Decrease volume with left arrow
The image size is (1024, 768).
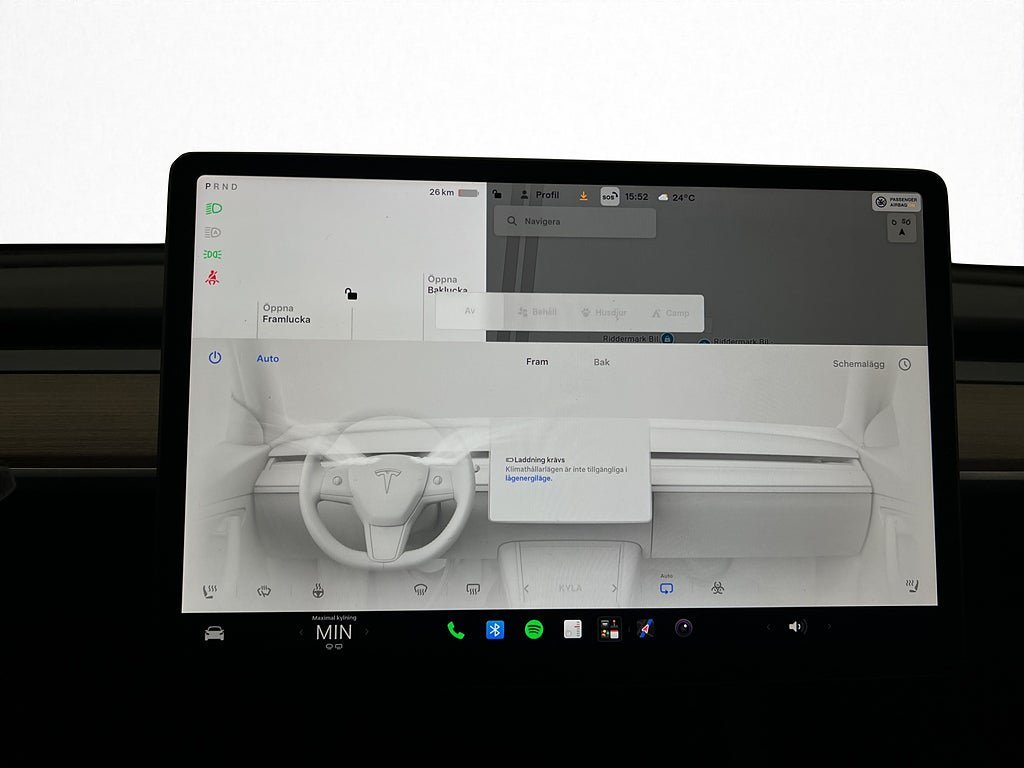pos(768,627)
